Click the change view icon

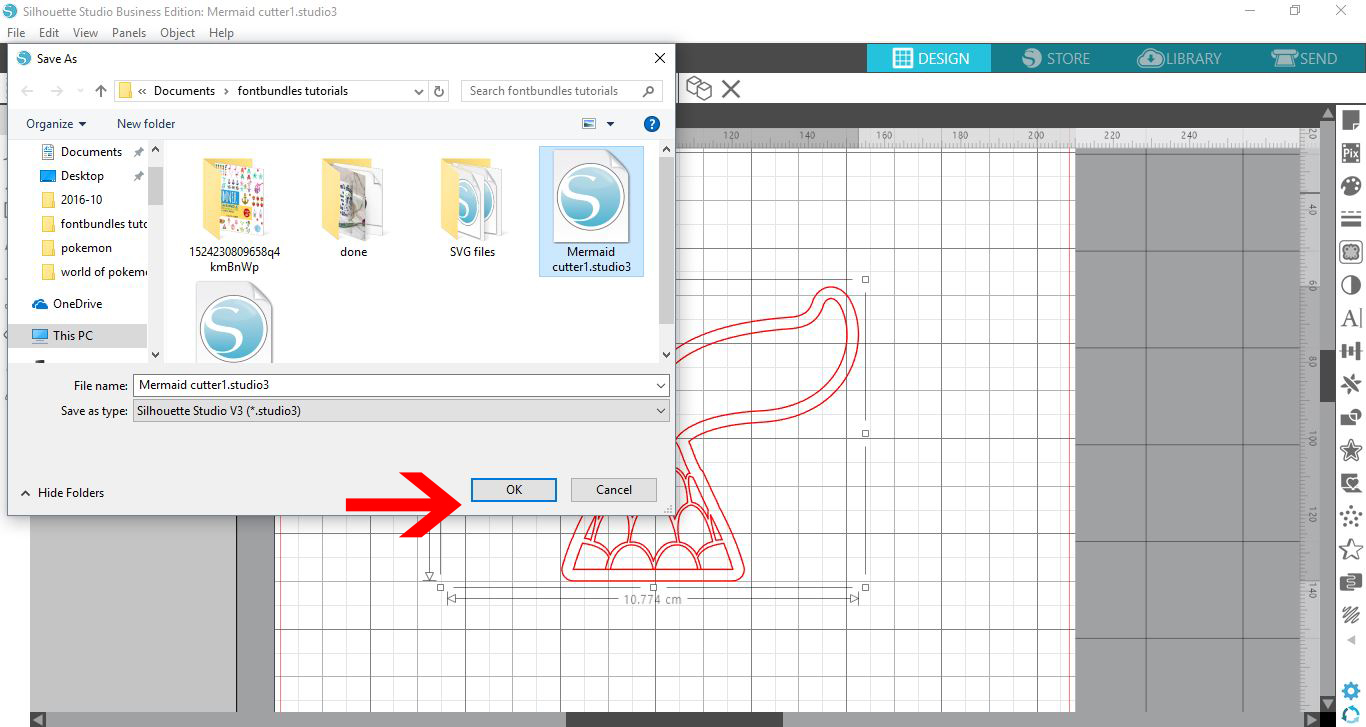pyautogui.click(x=589, y=124)
